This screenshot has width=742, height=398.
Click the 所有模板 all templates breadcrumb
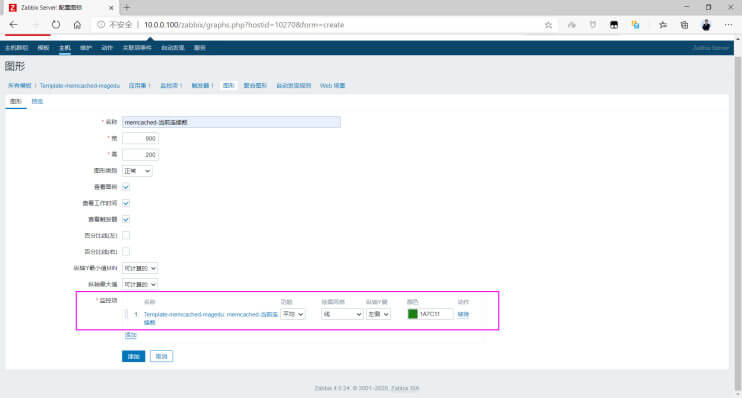(x=19, y=86)
